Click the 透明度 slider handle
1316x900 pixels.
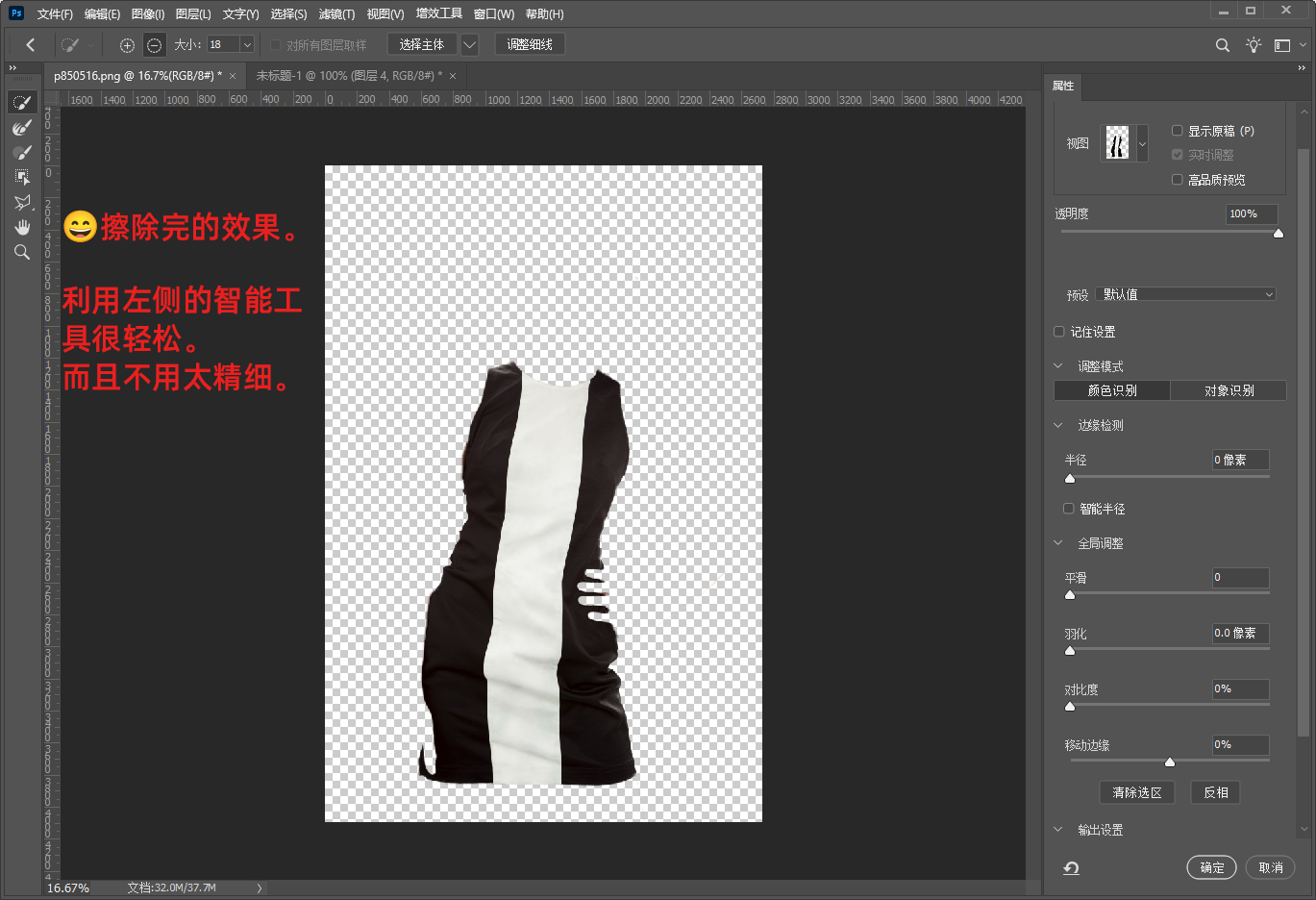1279,233
